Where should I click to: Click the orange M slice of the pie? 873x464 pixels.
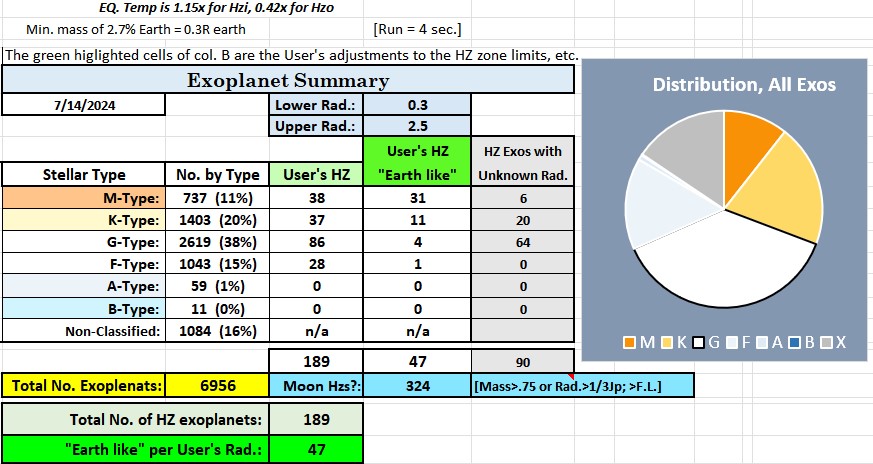point(748,150)
